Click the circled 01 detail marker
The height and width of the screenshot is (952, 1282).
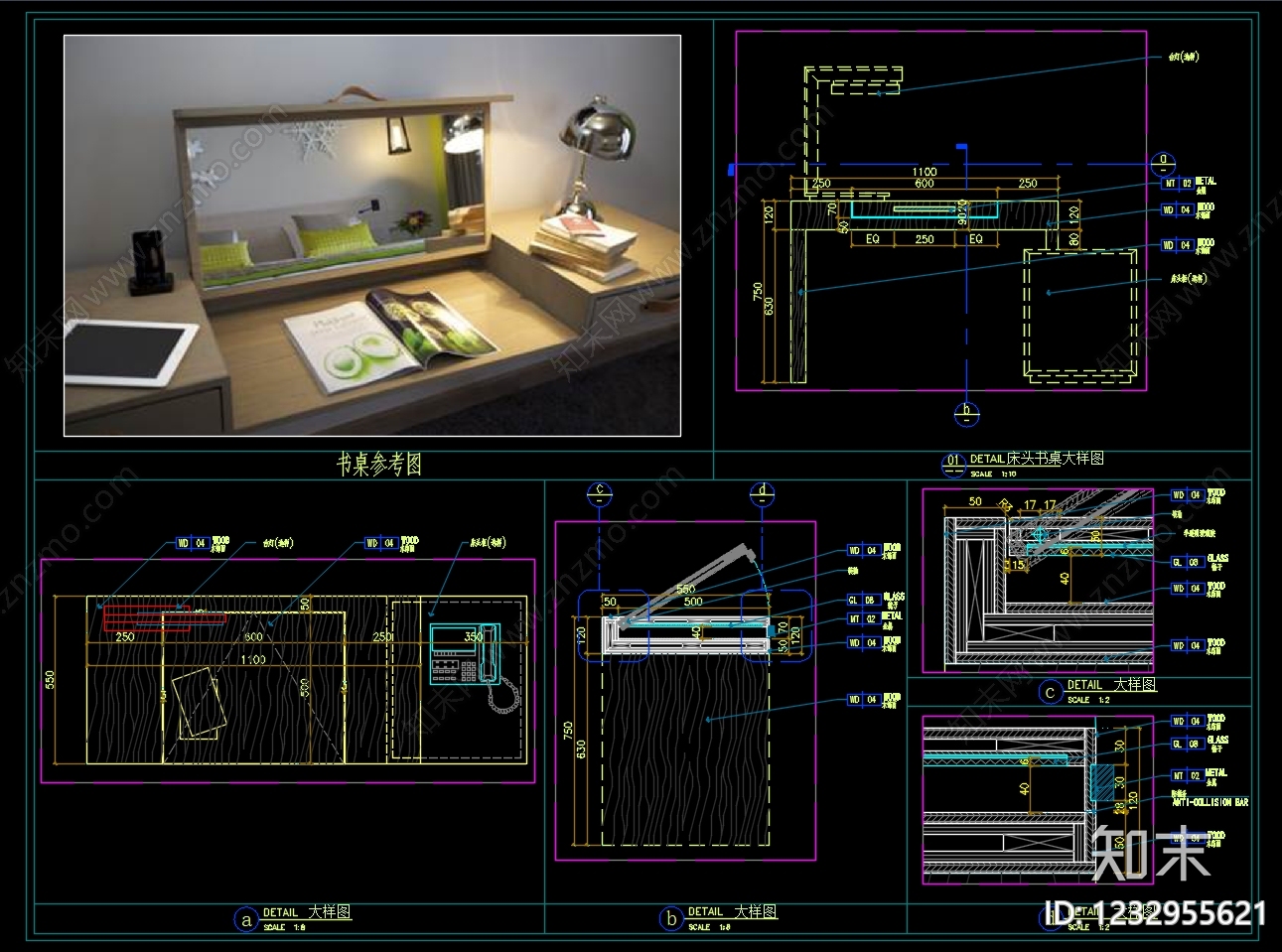[x=953, y=462]
